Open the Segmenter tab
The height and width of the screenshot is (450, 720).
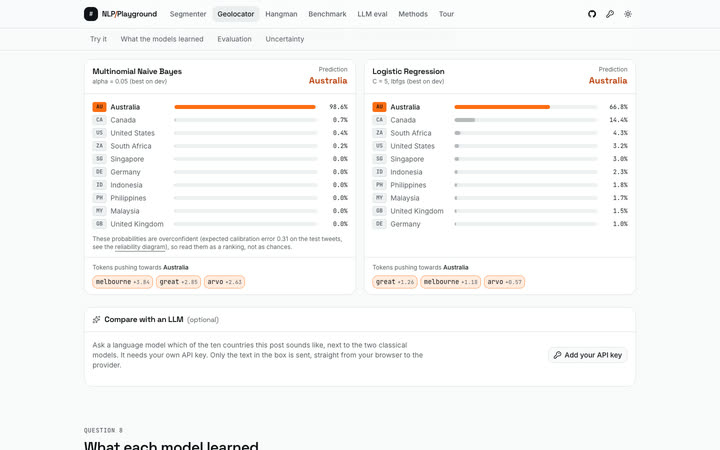pos(188,14)
